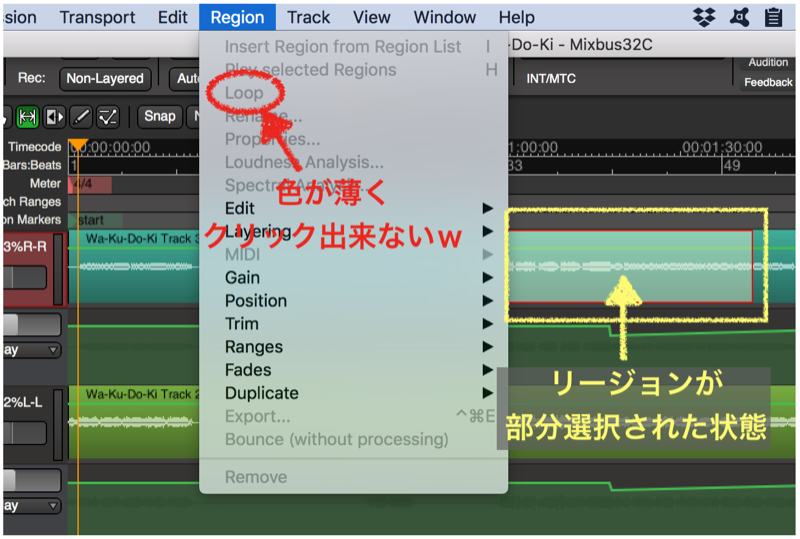
Task: Open the Edit menu in menu bar
Action: click(x=172, y=17)
